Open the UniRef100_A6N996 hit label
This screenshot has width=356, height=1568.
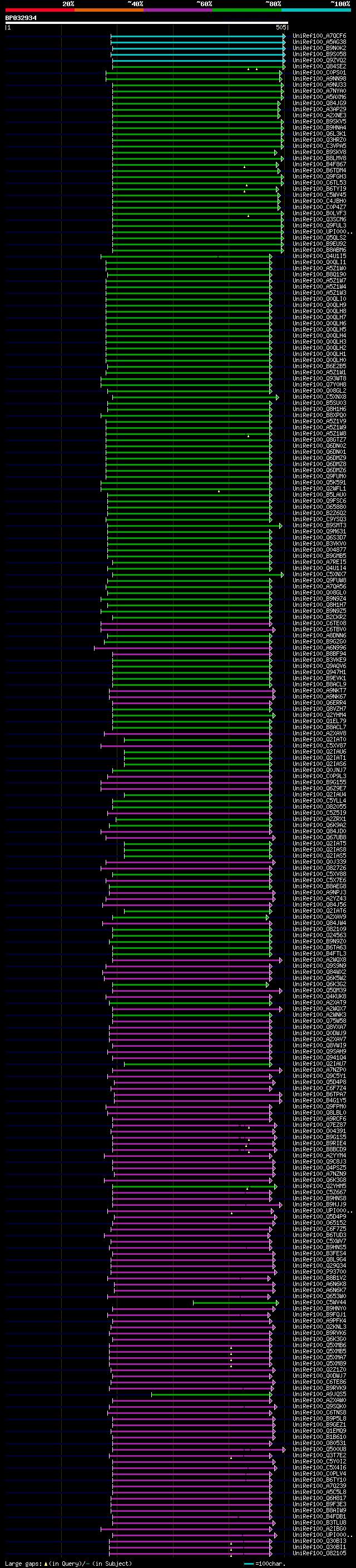coord(319,647)
